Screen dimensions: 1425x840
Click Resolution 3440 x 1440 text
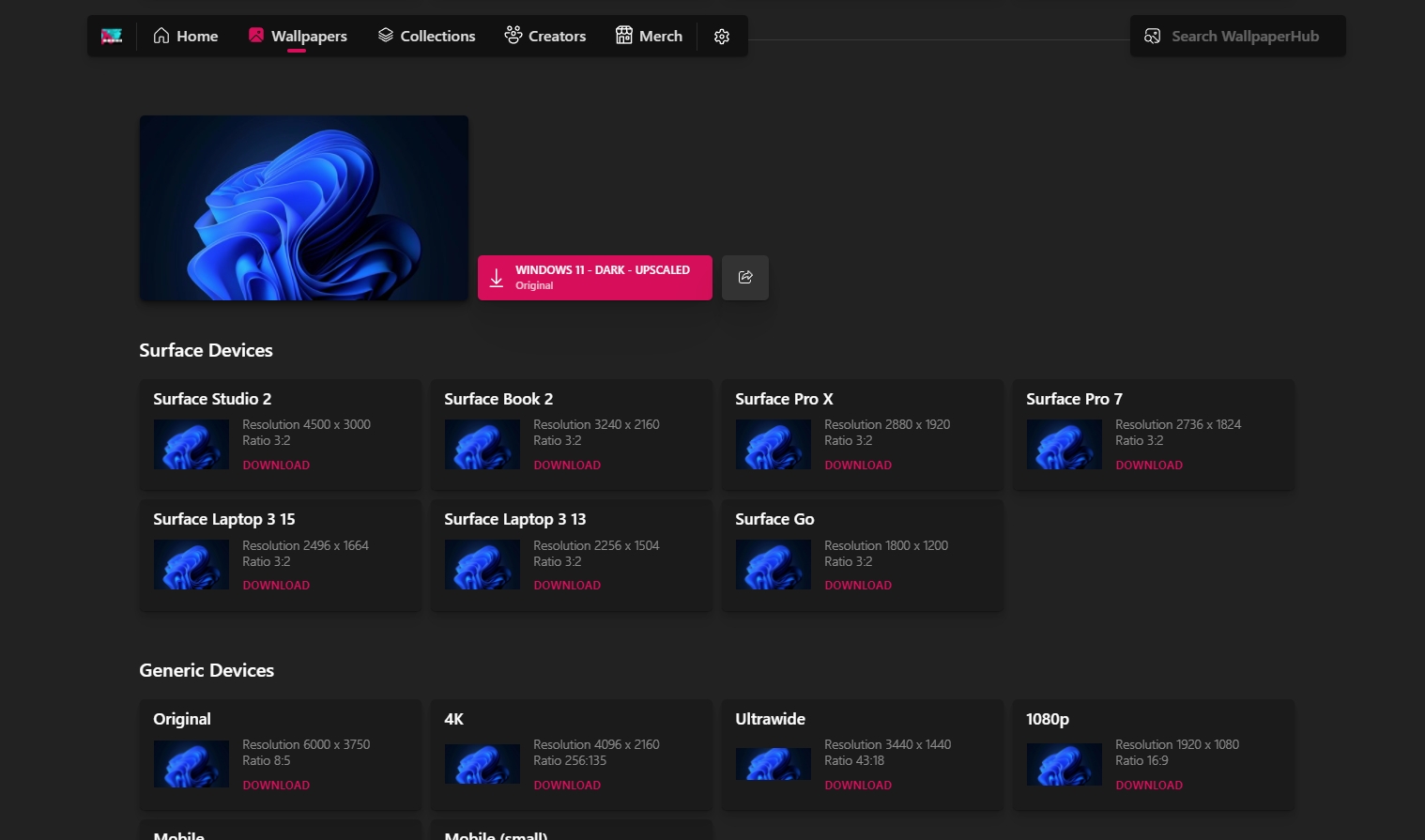point(887,744)
